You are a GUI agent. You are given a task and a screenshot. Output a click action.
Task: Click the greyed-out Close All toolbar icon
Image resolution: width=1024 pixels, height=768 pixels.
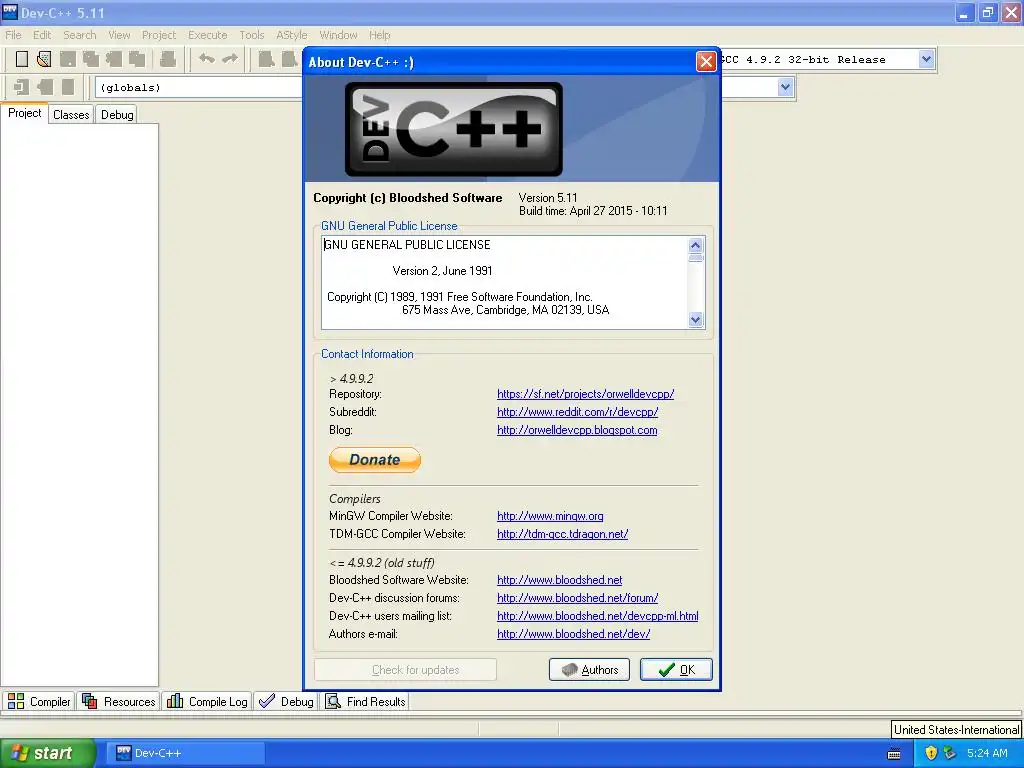point(136,59)
